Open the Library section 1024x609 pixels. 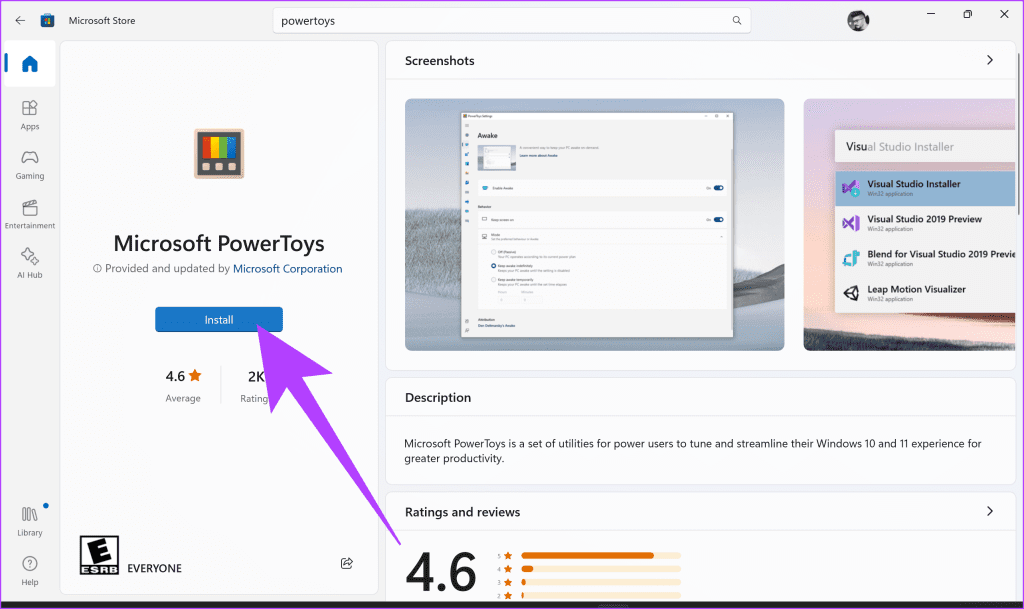point(29,522)
